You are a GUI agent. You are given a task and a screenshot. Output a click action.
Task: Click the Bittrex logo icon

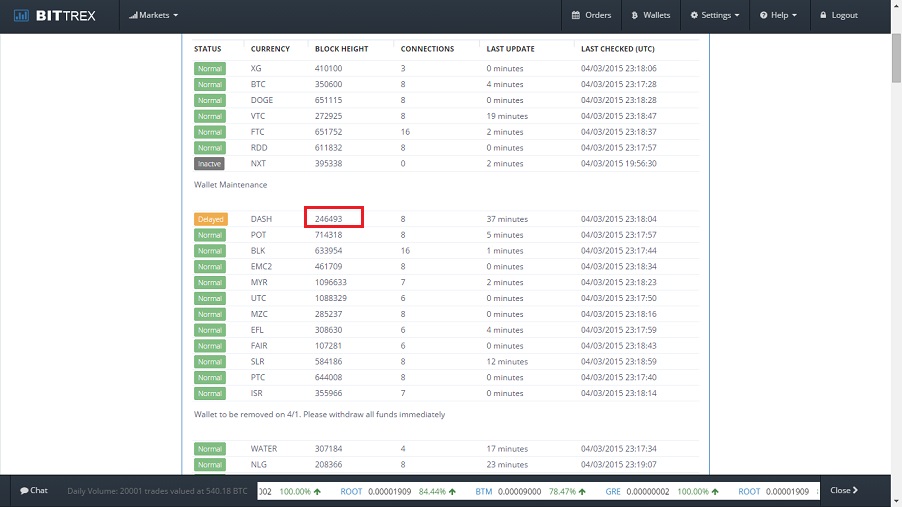[x=21, y=16]
